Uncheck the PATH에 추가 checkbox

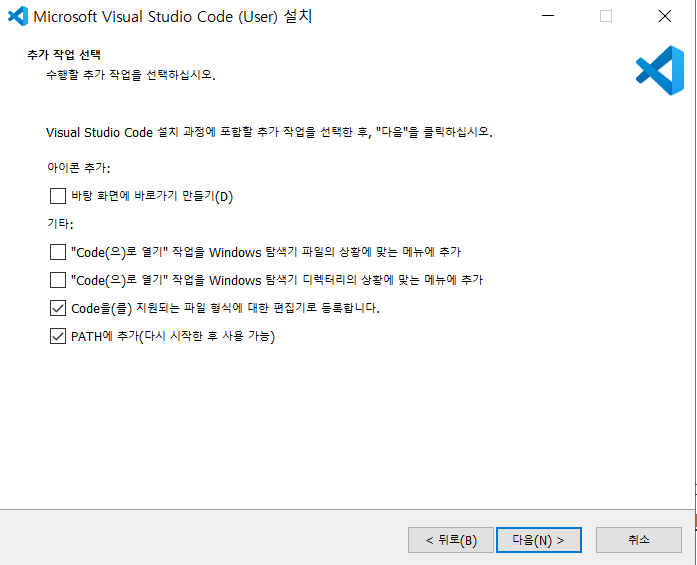(58, 336)
